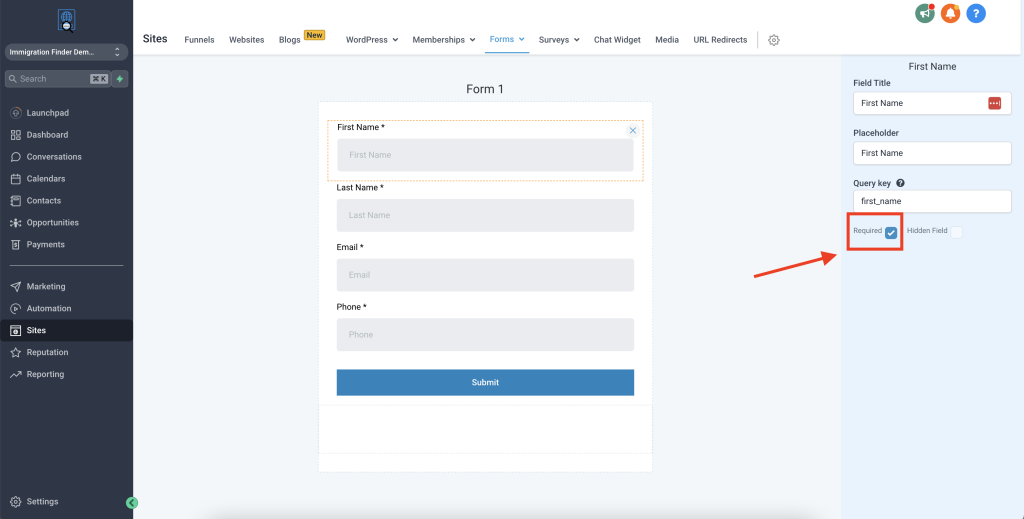Collapse the sidebar using green arrow
This screenshot has width=1024, height=519.
point(132,503)
